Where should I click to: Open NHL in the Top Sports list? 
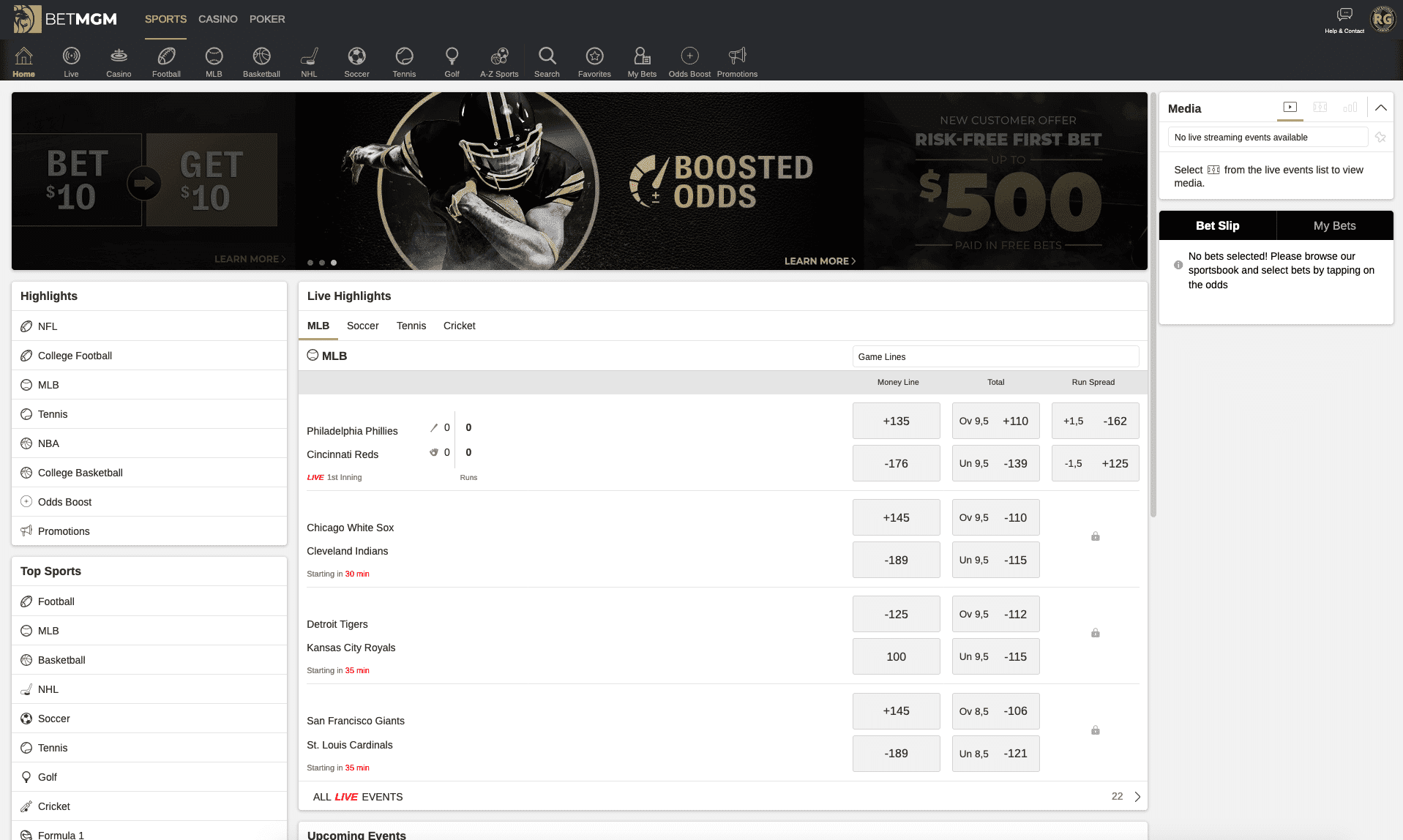pos(149,689)
